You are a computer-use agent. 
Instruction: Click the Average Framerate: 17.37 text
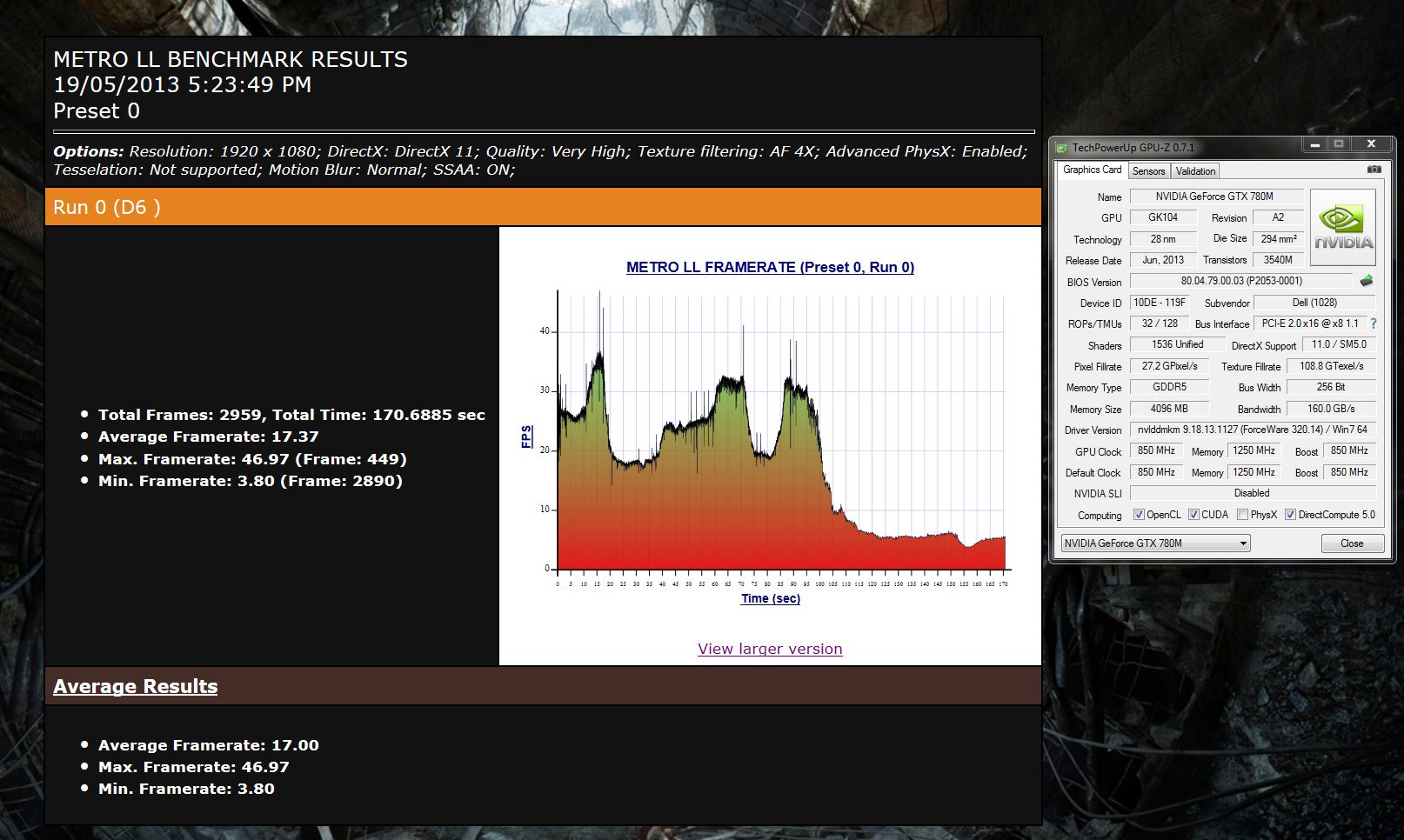[209, 437]
